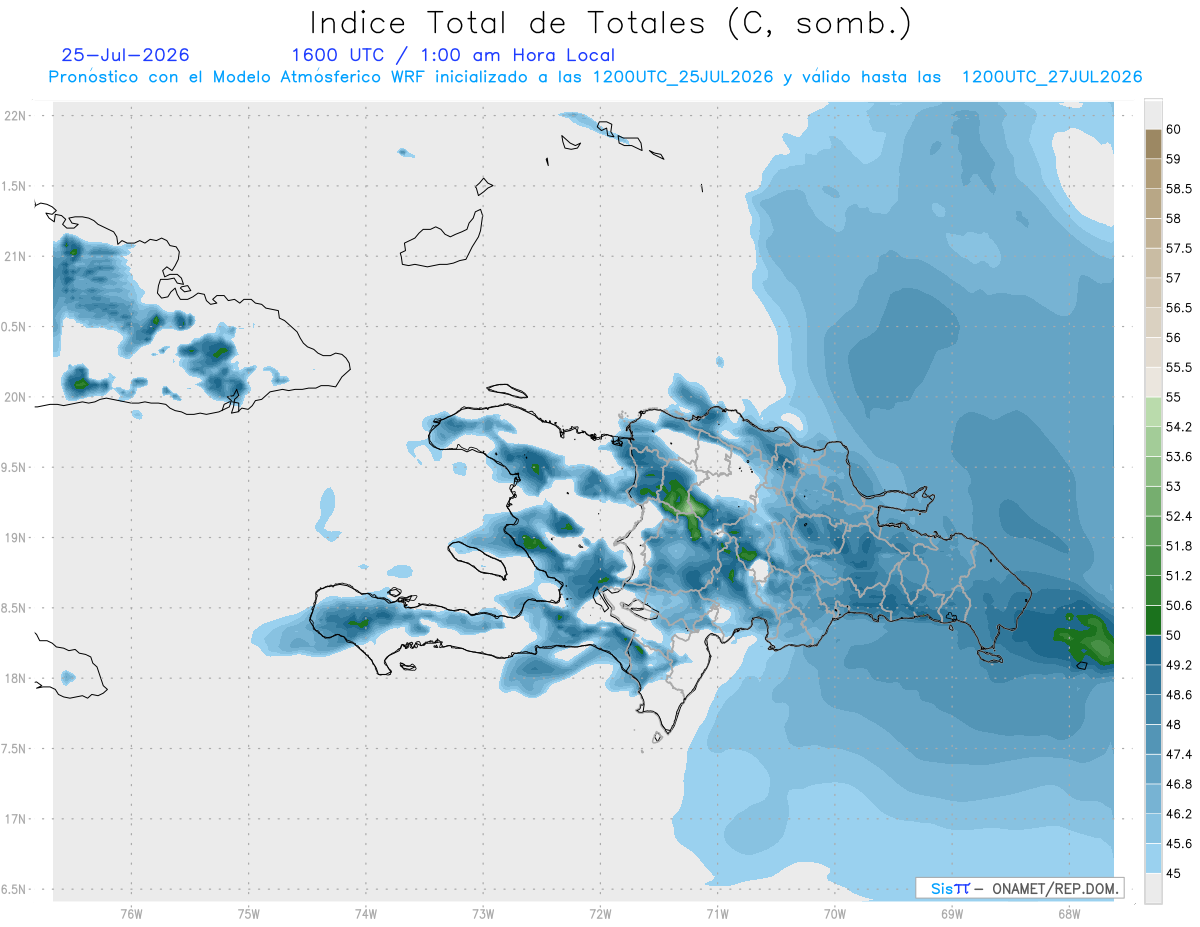Click the colorbar value '50.6'
Image resolution: width=1200 pixels, height=927 pixels.
pyautogui.click(x=1178, y=606)
